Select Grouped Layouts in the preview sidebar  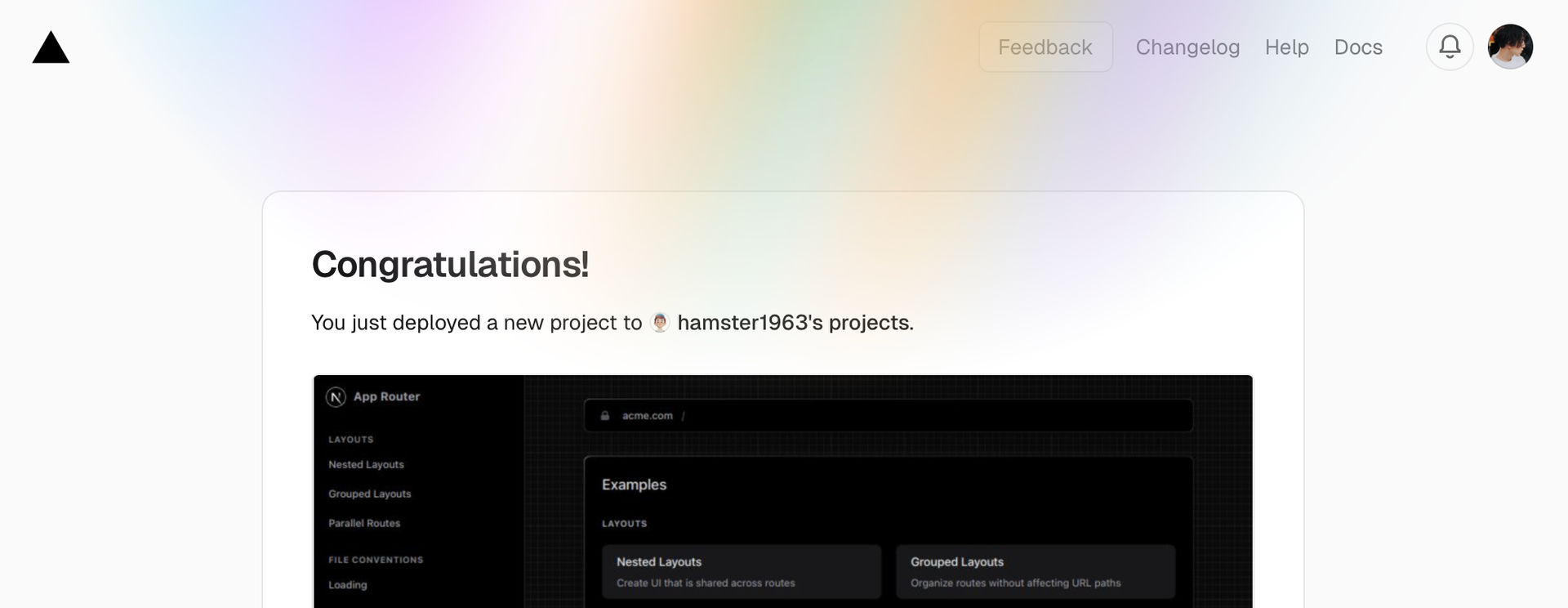point(369,494)
